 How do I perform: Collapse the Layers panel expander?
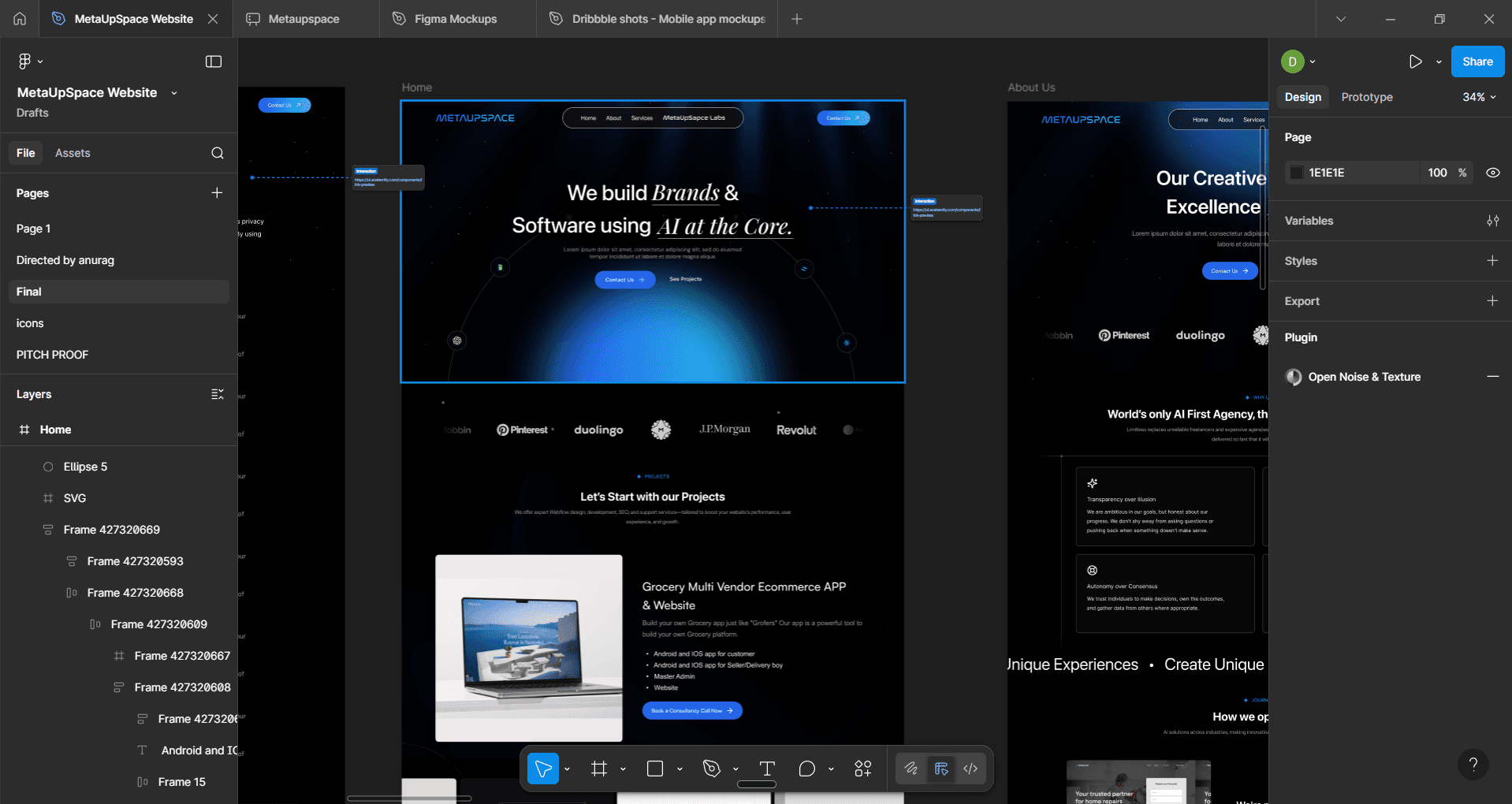click(x=218, y=394)
